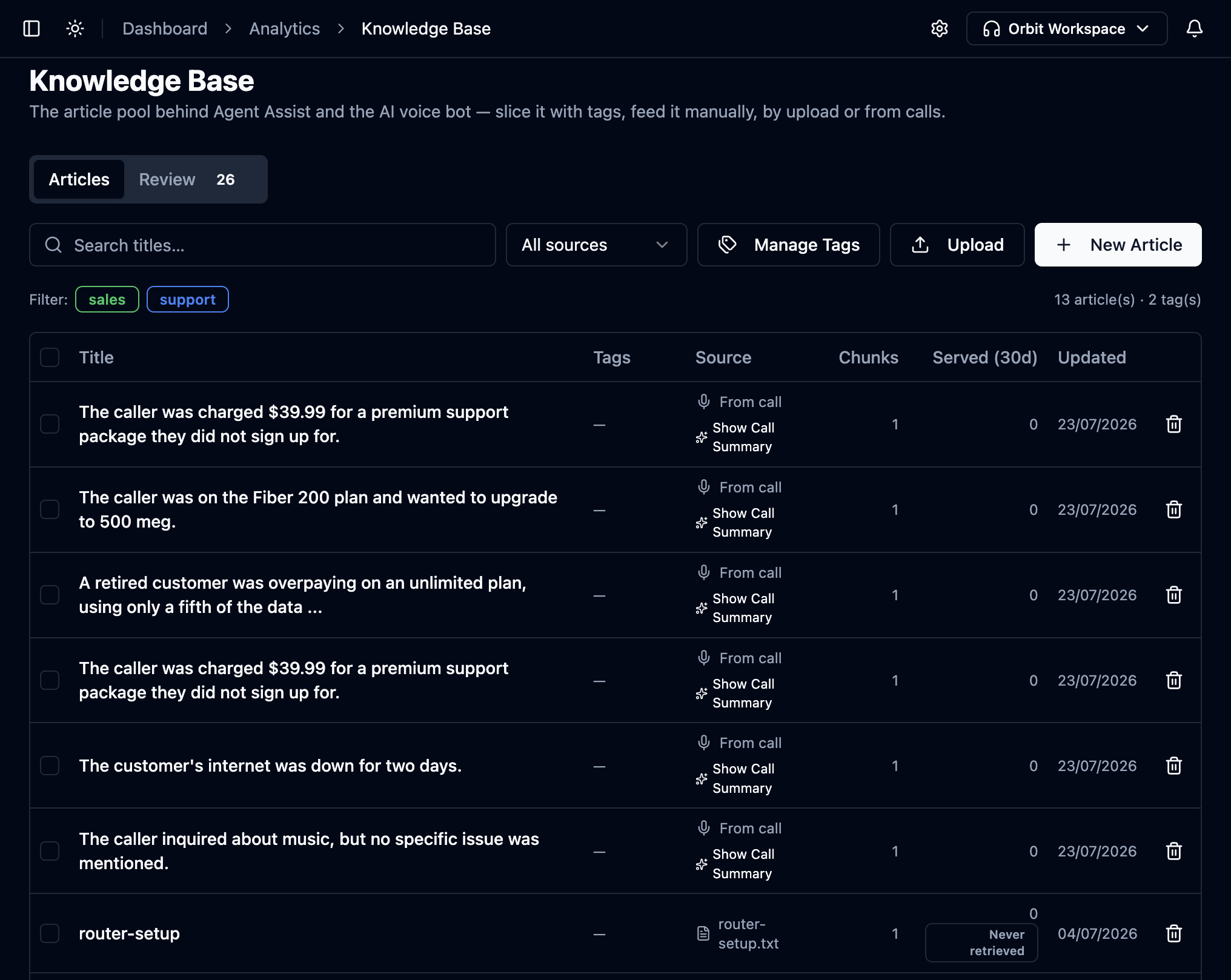Click Knowledge Base breadcrumb
The height and width of the screenshot is (980, 1231).
point(426,28)
